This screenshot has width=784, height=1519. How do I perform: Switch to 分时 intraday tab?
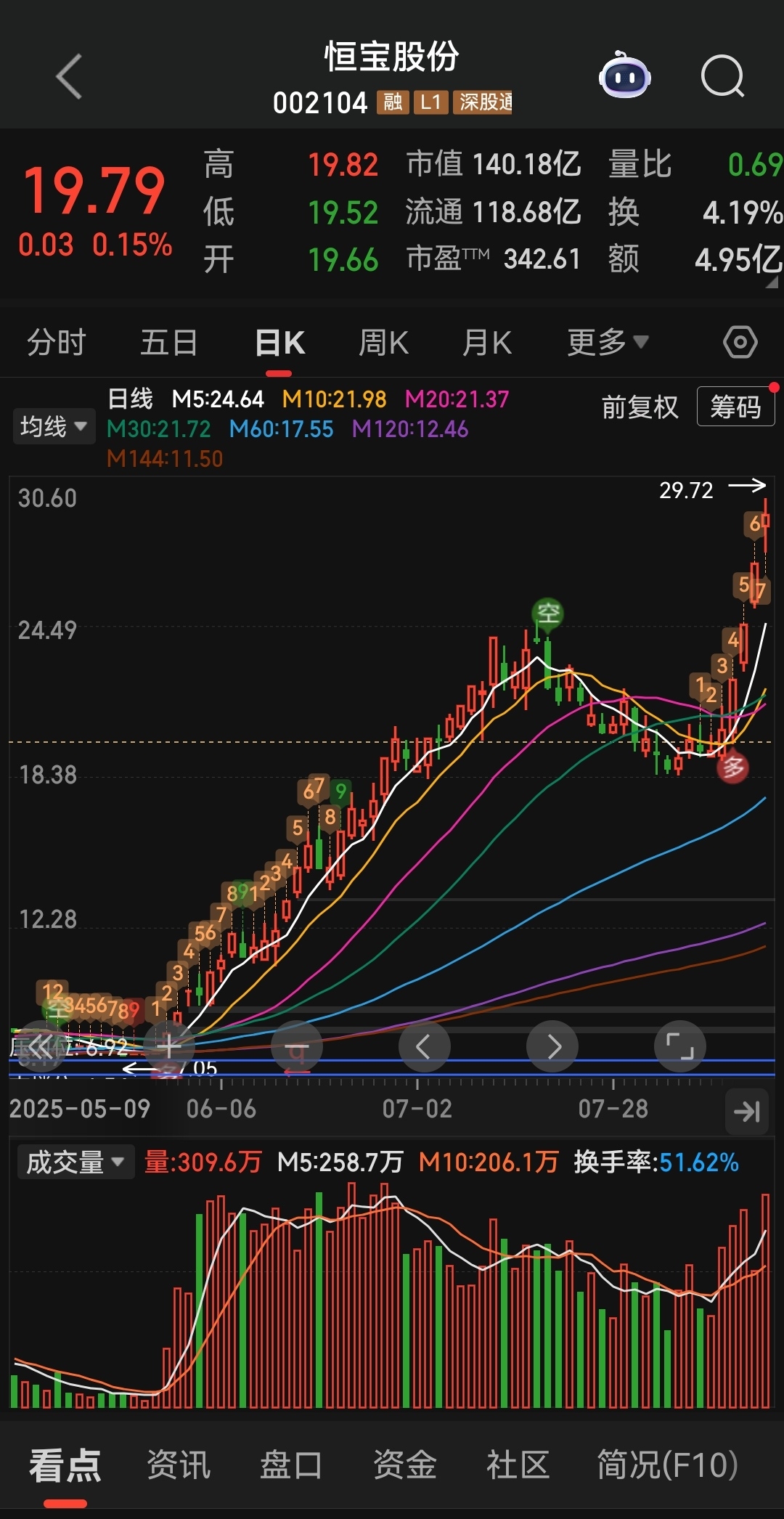(x=57, y=342)
